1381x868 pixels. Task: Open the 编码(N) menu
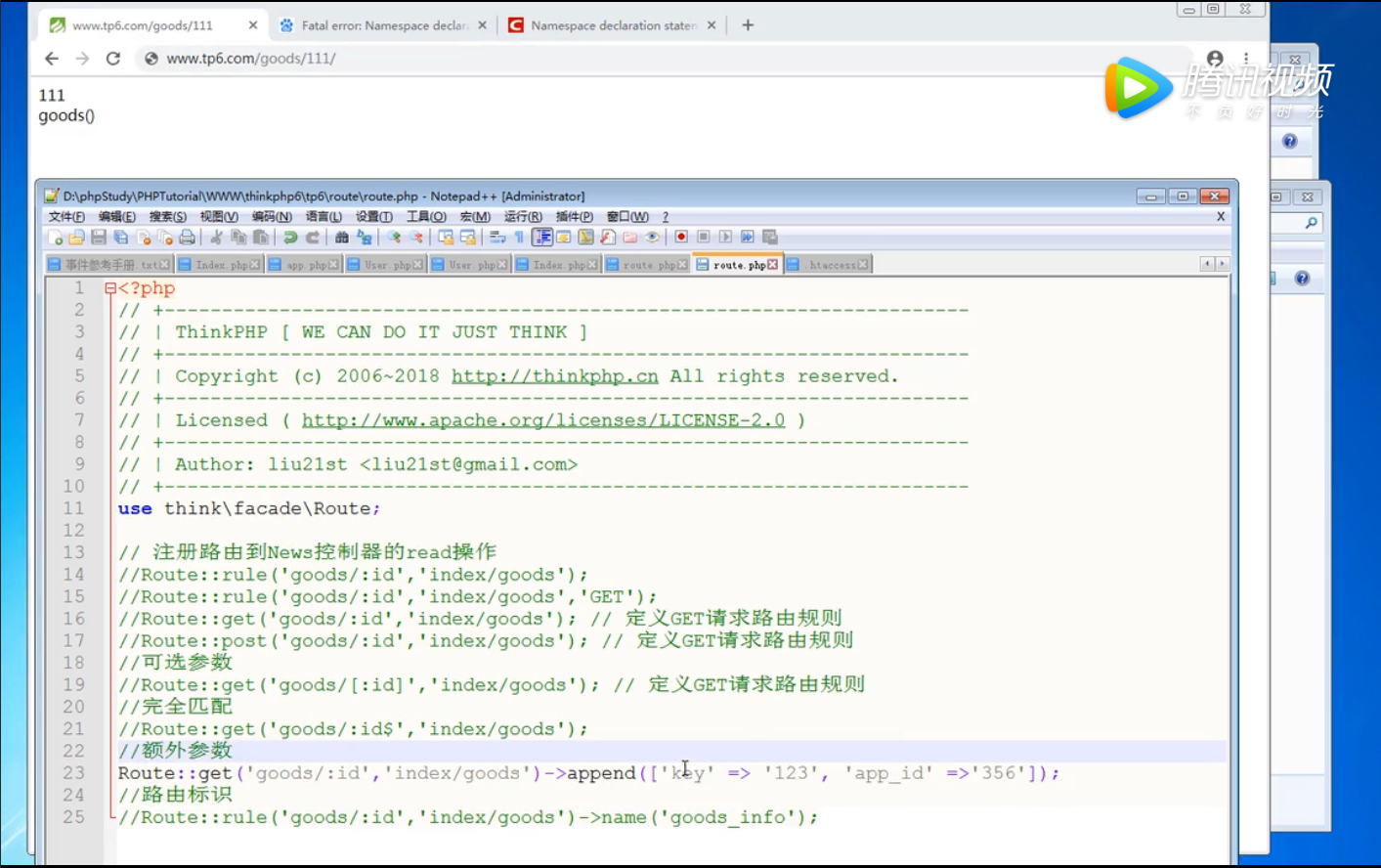[272, 217]
